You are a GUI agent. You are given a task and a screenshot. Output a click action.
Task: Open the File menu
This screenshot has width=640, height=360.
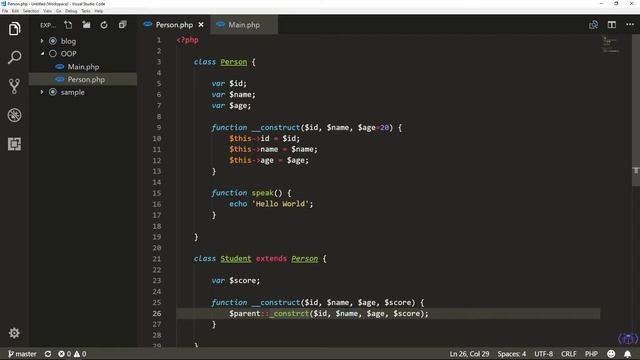[5, 11]
